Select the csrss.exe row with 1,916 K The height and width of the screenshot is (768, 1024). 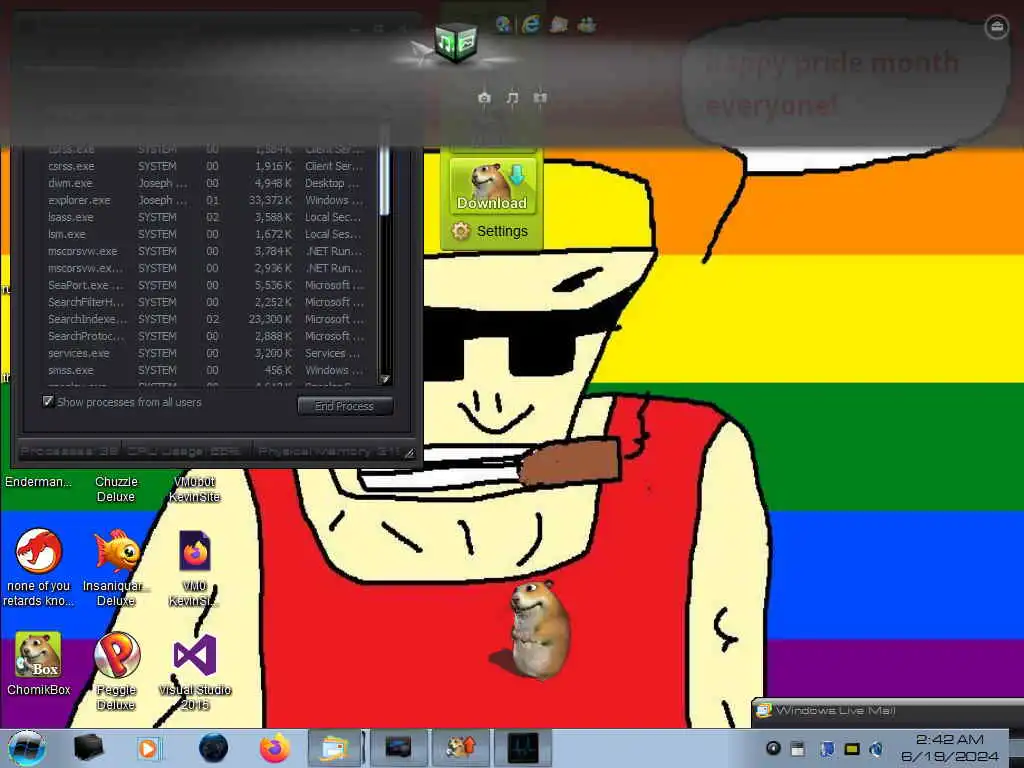pyautogui.click(x=206, y=166)
